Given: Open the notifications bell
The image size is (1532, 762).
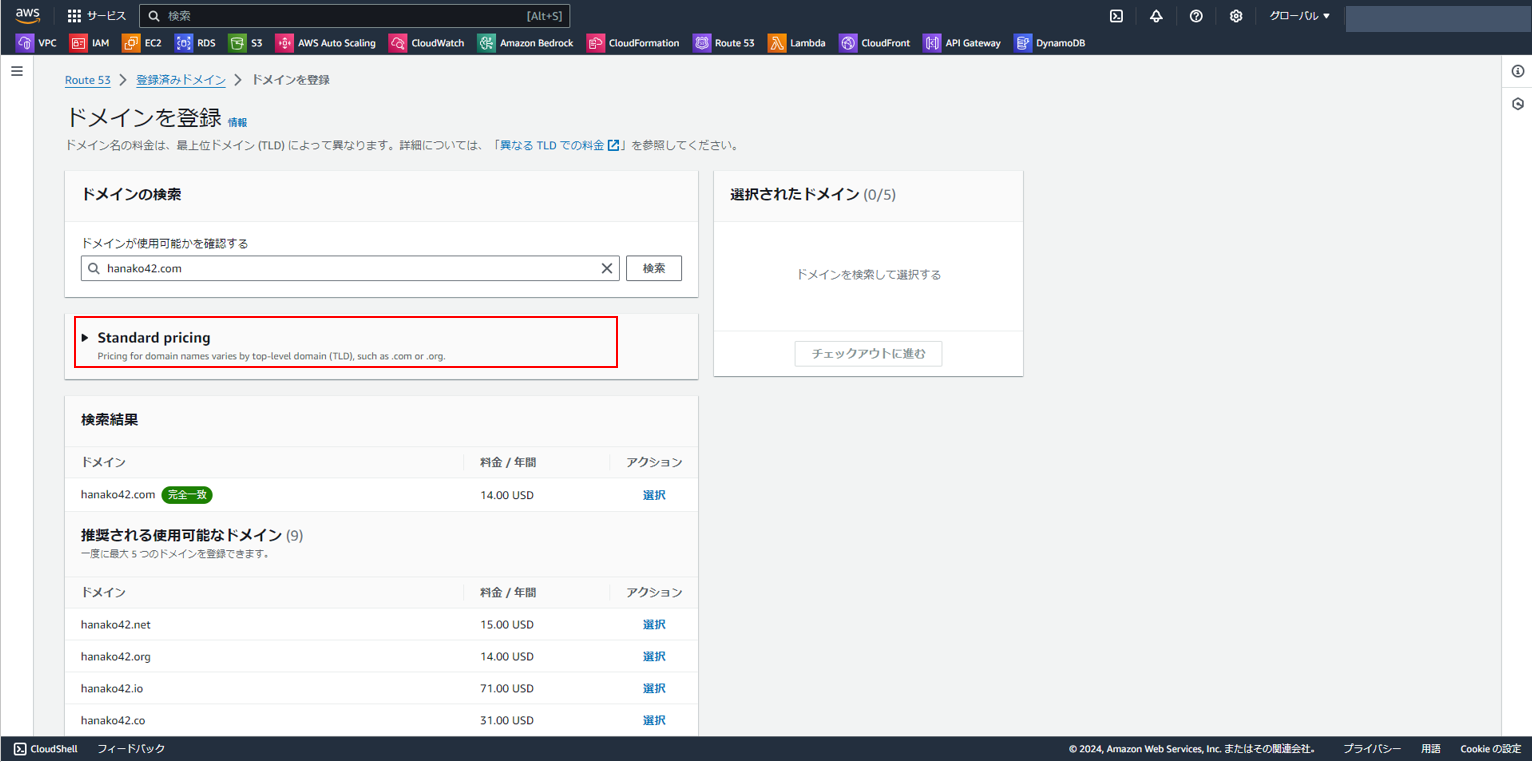Looking at the screenshot, I should 1156,16.
